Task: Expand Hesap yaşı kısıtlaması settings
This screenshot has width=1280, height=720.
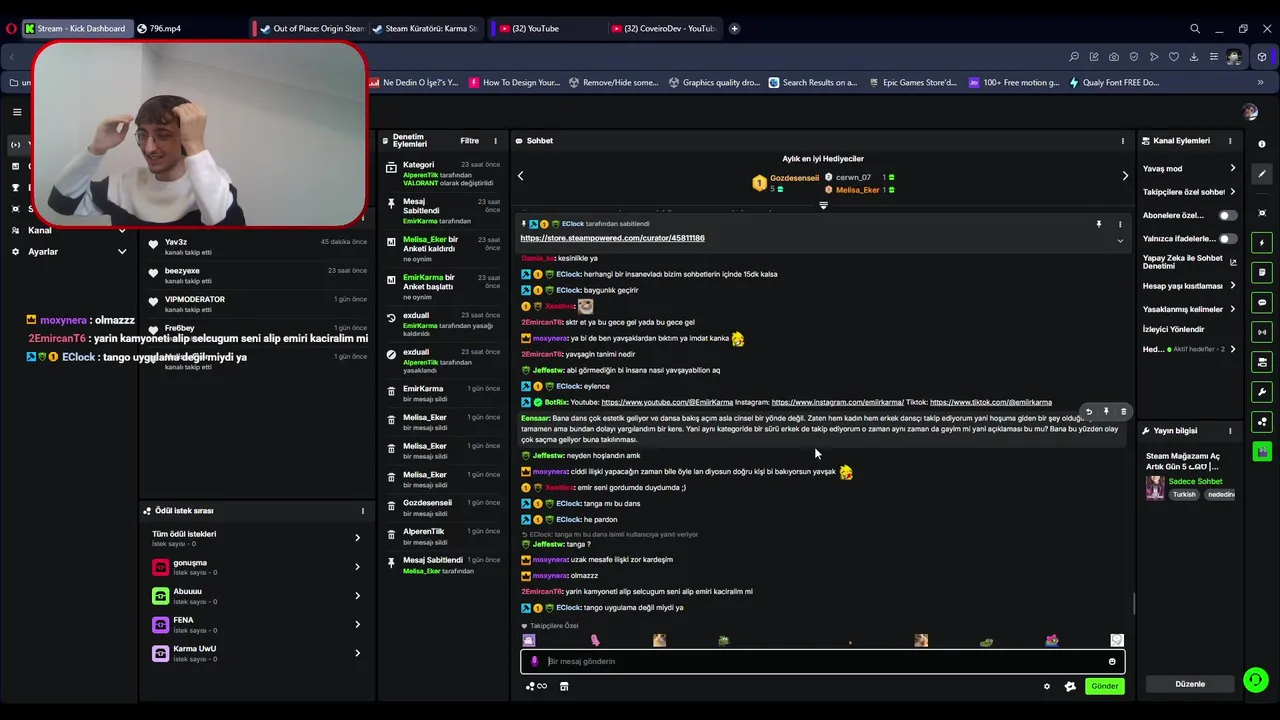Action: [1232, 286]
